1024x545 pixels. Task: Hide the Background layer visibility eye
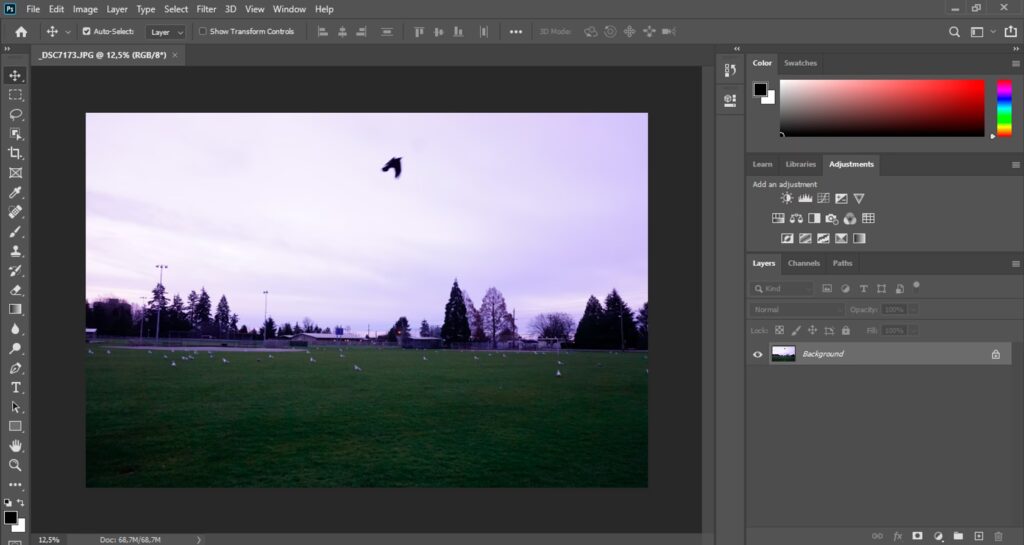pyautogui.click(x=758, y=354)
